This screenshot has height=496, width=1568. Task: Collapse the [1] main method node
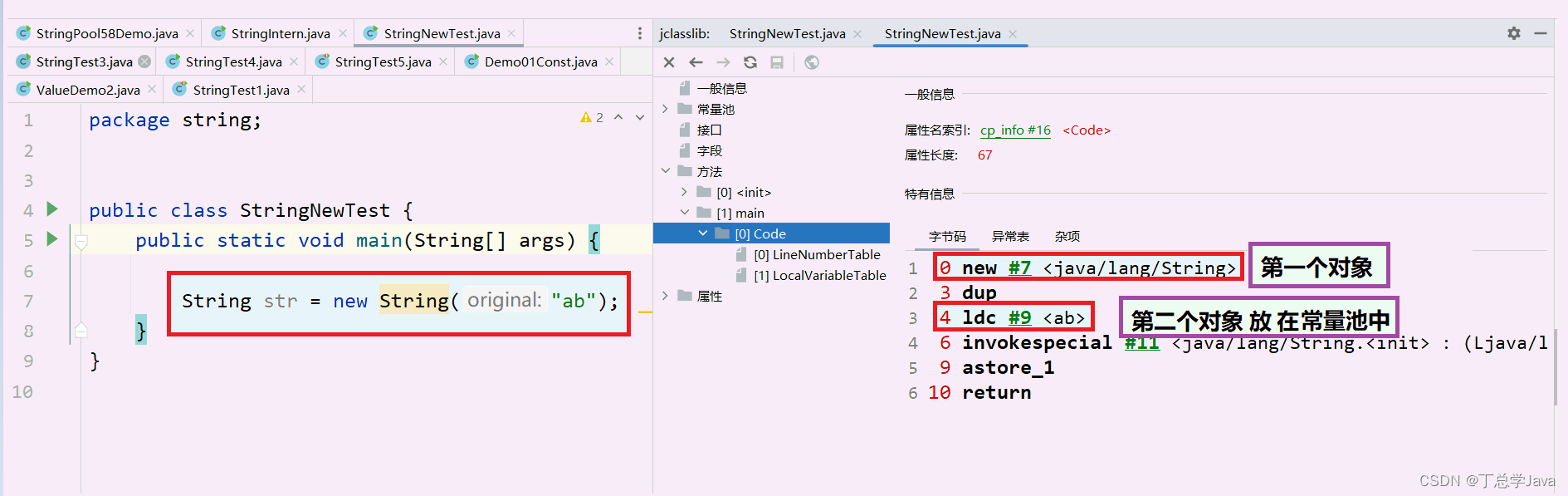click(684, 213)
